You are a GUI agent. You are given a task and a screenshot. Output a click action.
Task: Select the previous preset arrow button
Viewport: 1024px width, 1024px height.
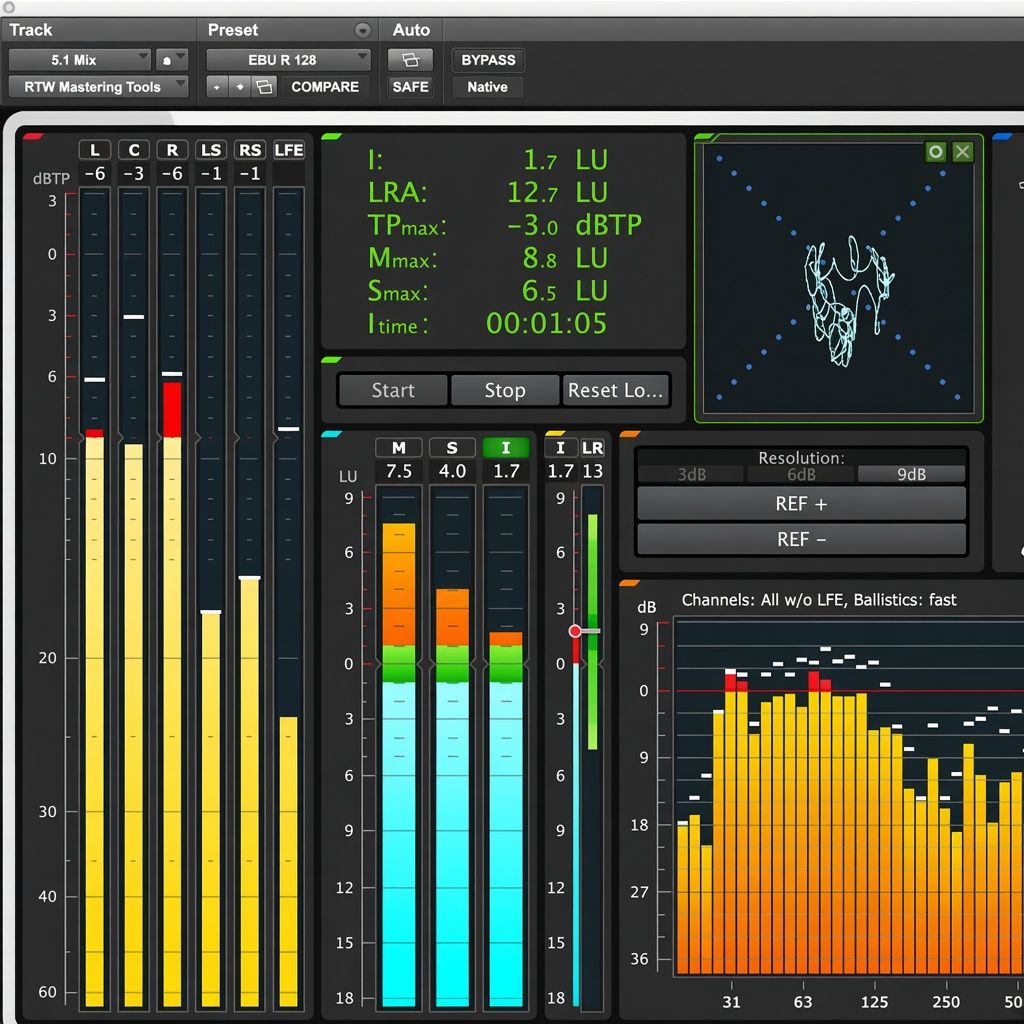217,87
